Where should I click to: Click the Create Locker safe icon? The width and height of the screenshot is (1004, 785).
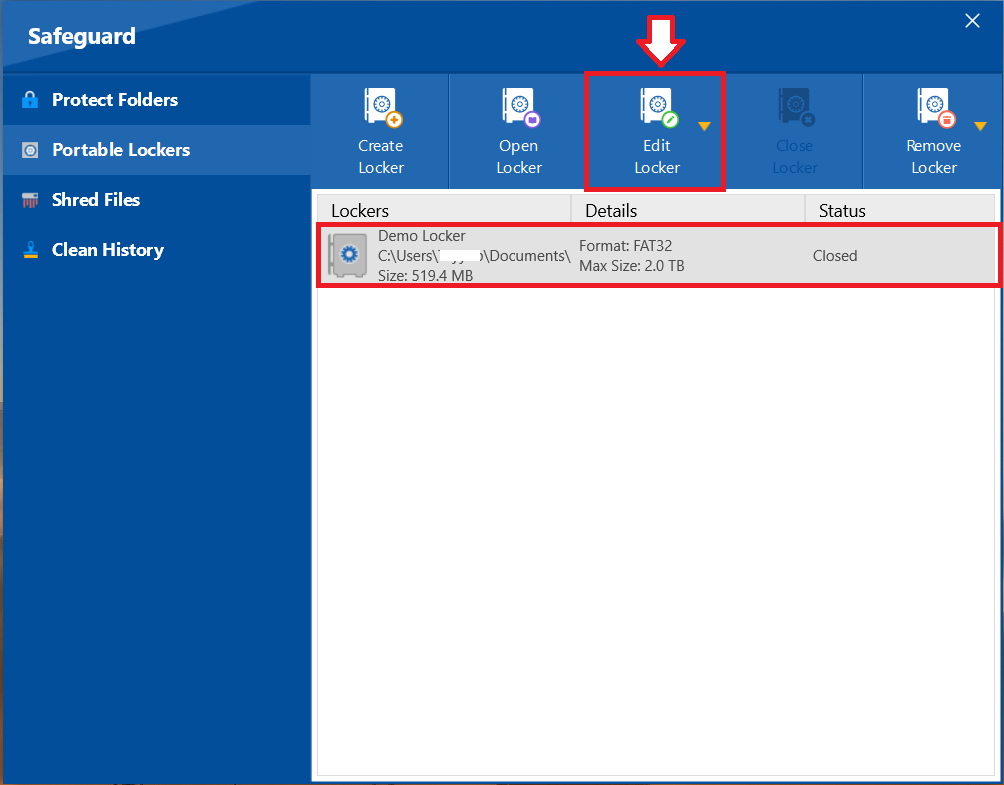click(382, 108)
